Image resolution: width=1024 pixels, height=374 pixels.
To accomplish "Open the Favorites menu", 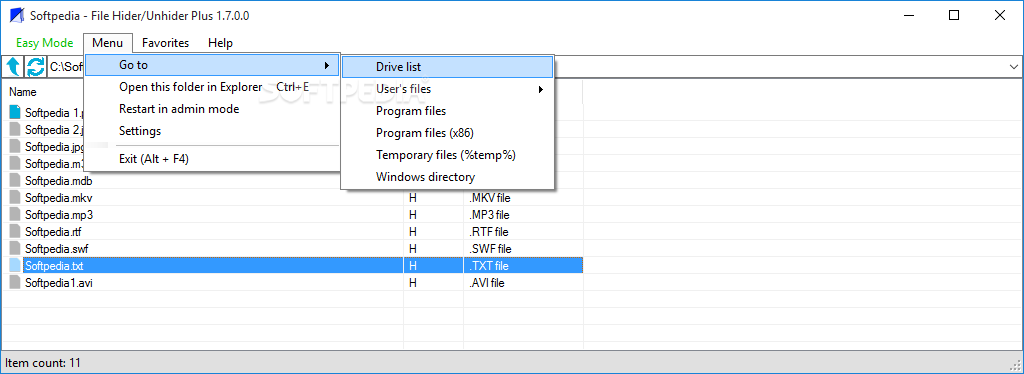I will coord(165,43).
